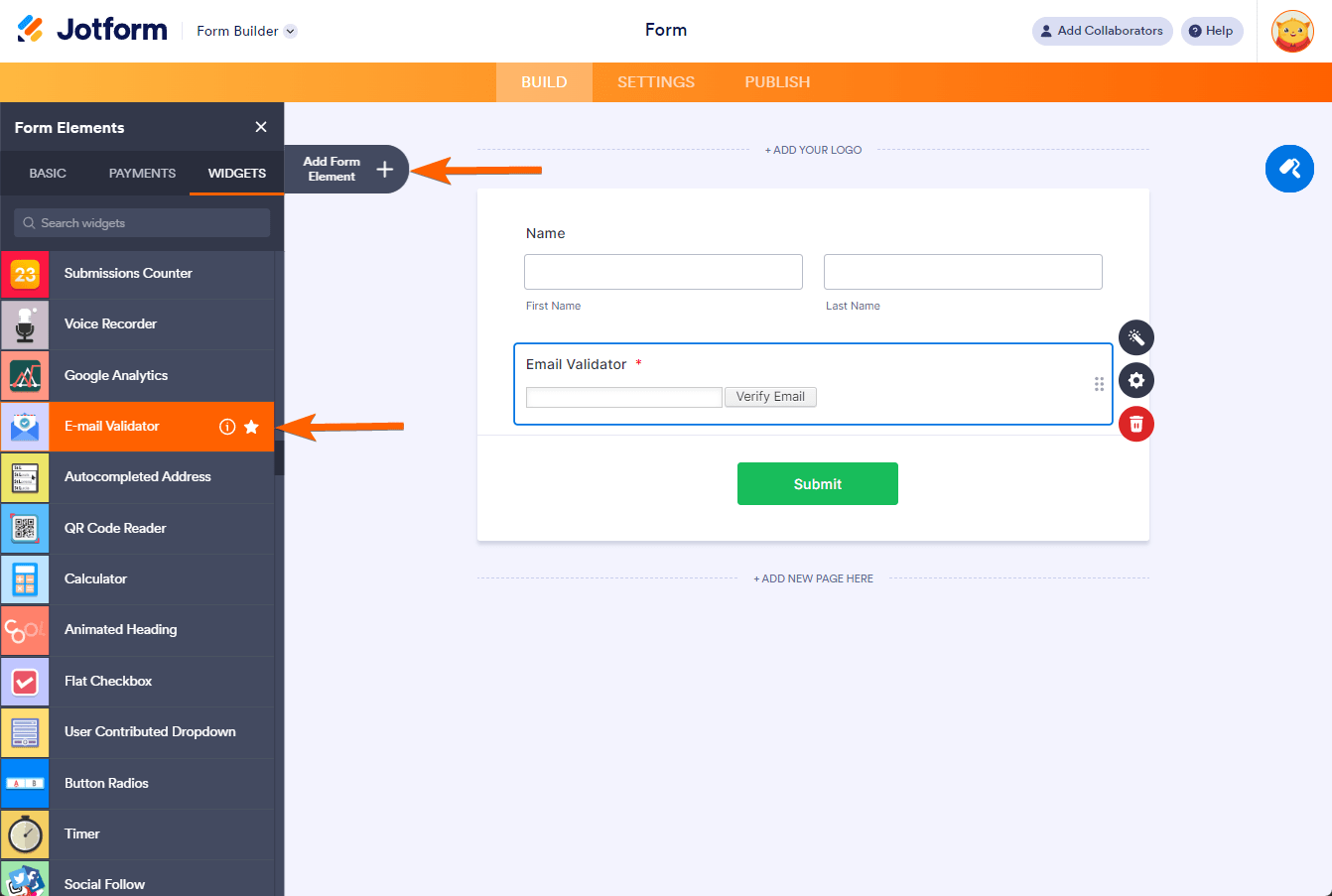Viewport: 1332px width, 896px height.
Task: Select the WIDGETS elements tab
Action: (237, 173)
